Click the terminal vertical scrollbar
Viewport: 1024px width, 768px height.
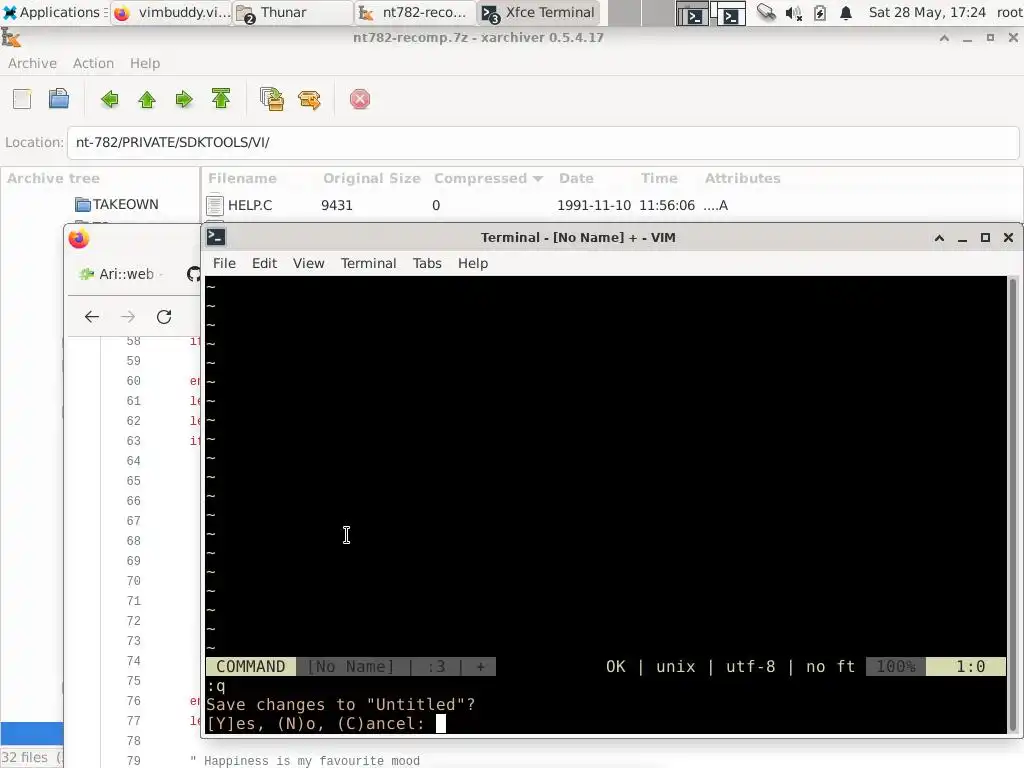click(1013, 504)
